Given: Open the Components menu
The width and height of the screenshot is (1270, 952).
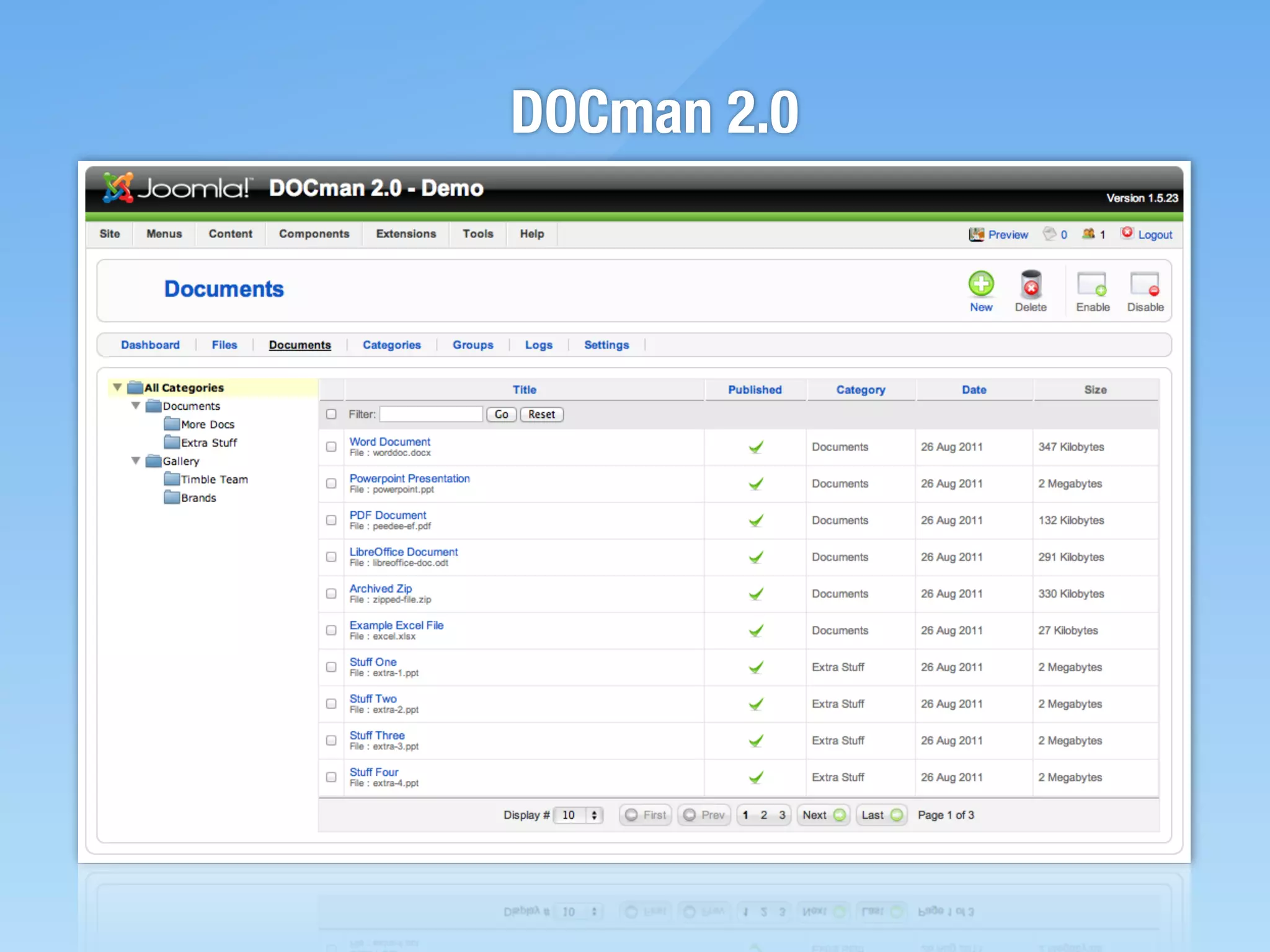Looking at the screenshot, I should click(314, 234).
